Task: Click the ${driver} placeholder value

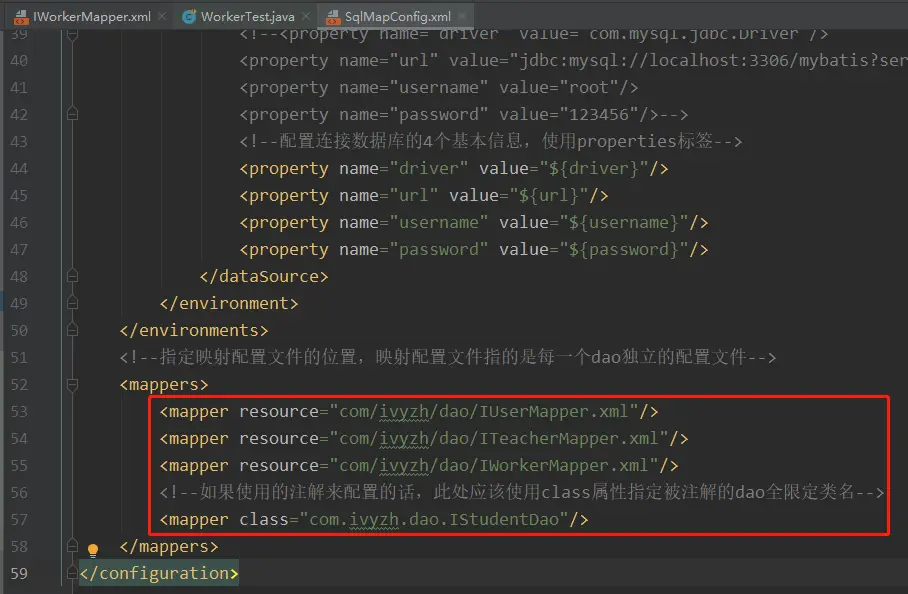Action: [594, 168]
